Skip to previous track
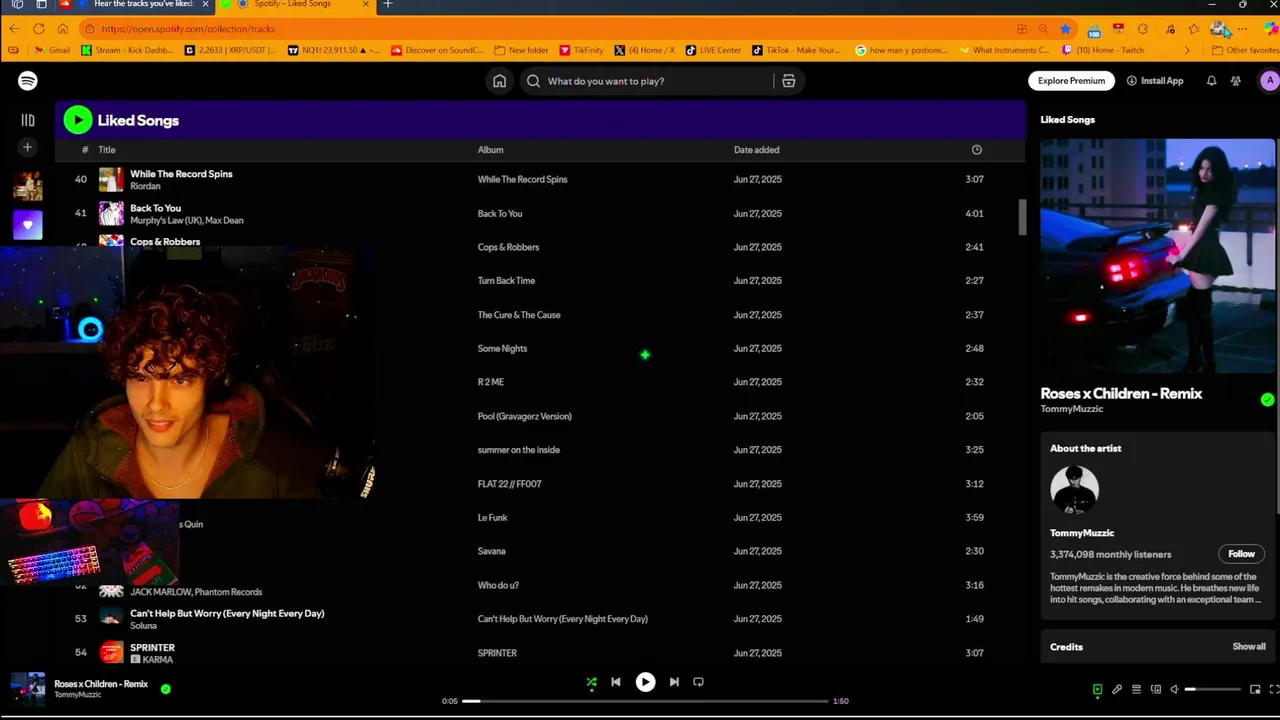This screenshot has width=1280, height=720. [616, 682]
